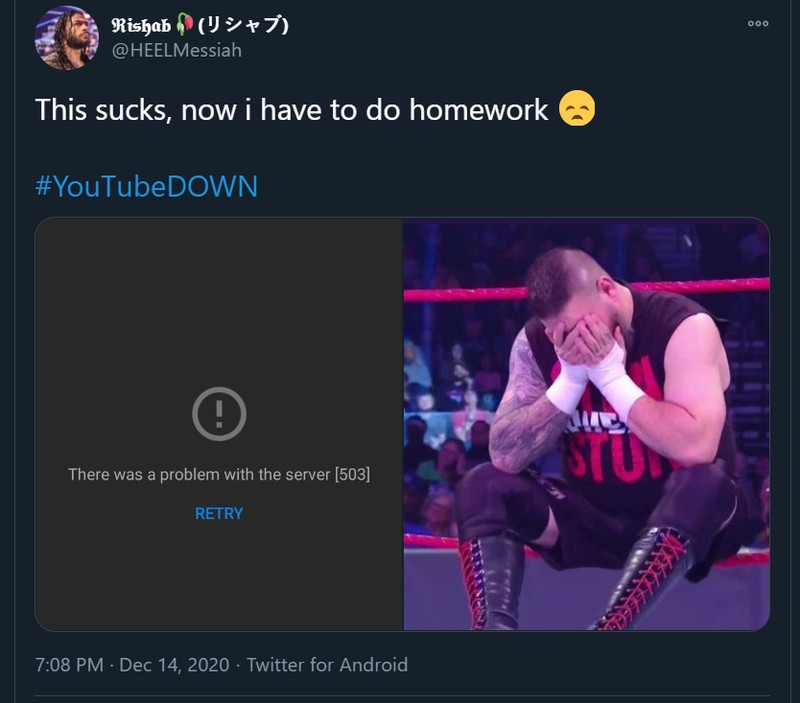800x703 pixels.
Task: Click the disappointed face emoji
Action: (x=577, y=108)
